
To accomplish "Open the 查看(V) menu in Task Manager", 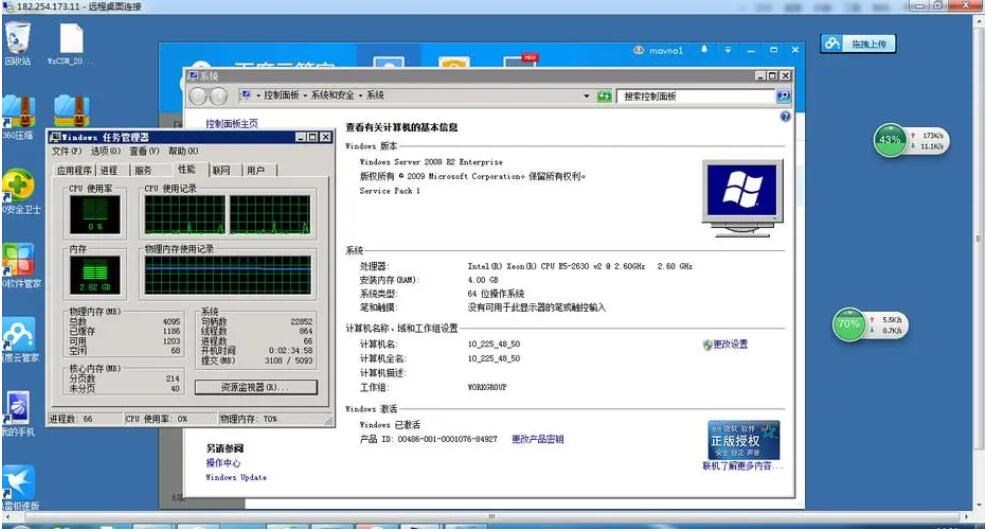I will pyautogui.click(x=144, y=151).
